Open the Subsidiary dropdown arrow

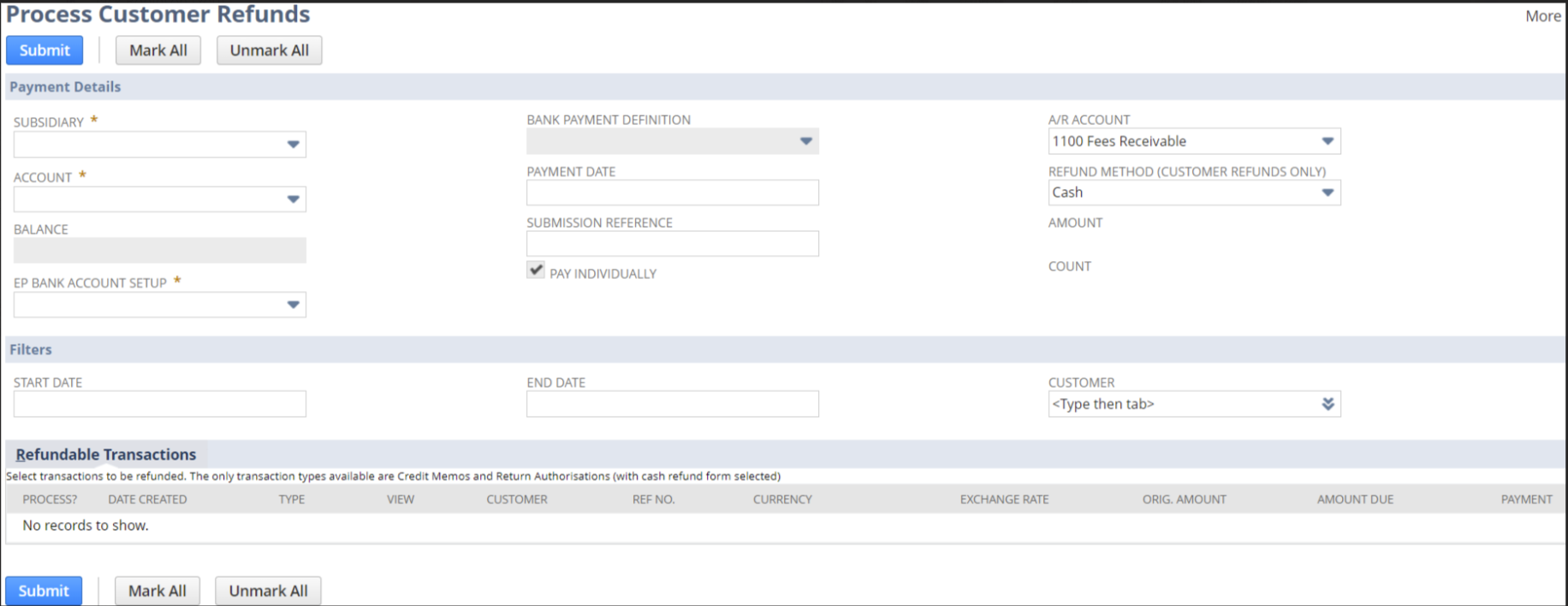[293, 145]
